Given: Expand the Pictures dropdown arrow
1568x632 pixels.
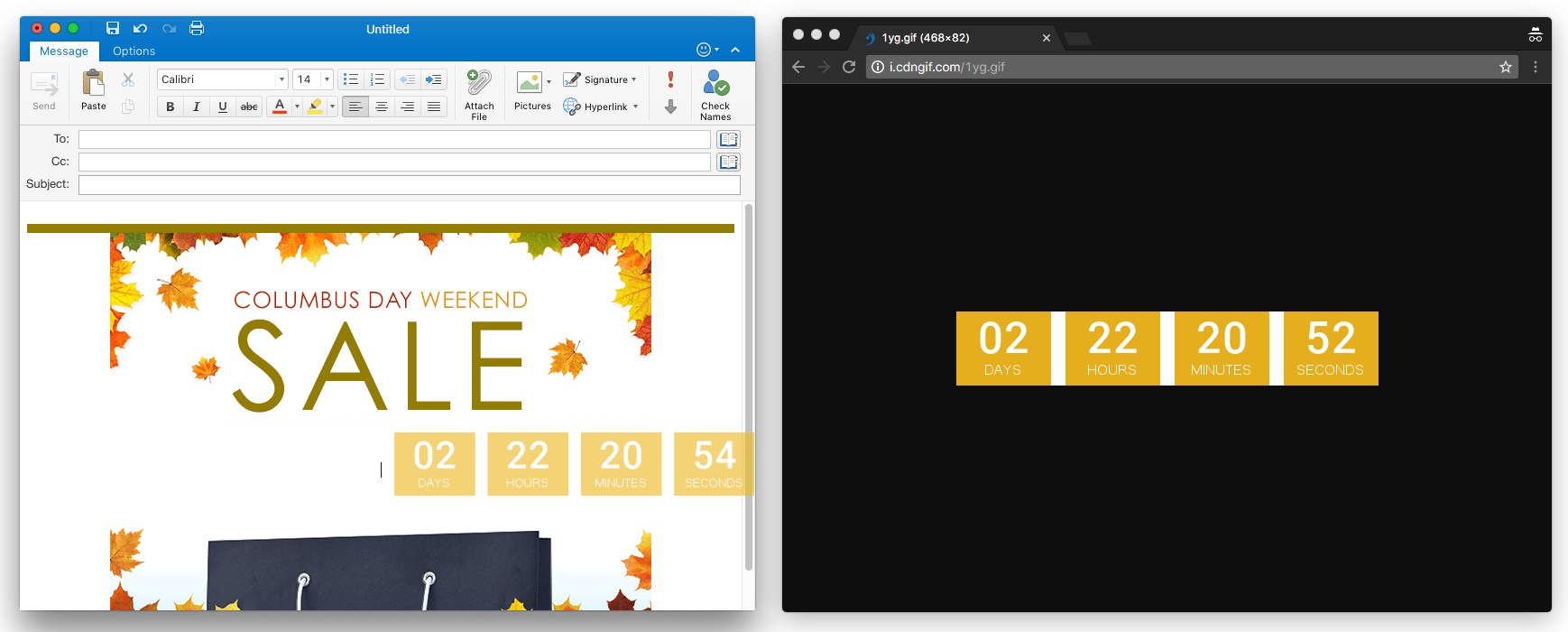Looking at the screenshot, I should click(x=549, y=82).
